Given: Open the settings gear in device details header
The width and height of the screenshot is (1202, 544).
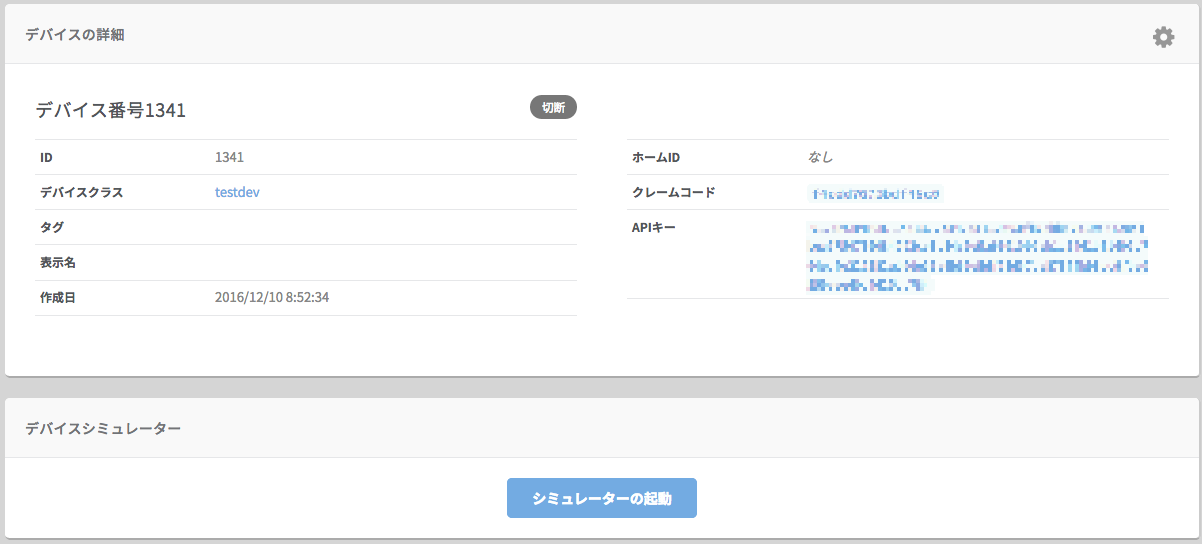Looking at the screenshot, I should pos(1163,37).
